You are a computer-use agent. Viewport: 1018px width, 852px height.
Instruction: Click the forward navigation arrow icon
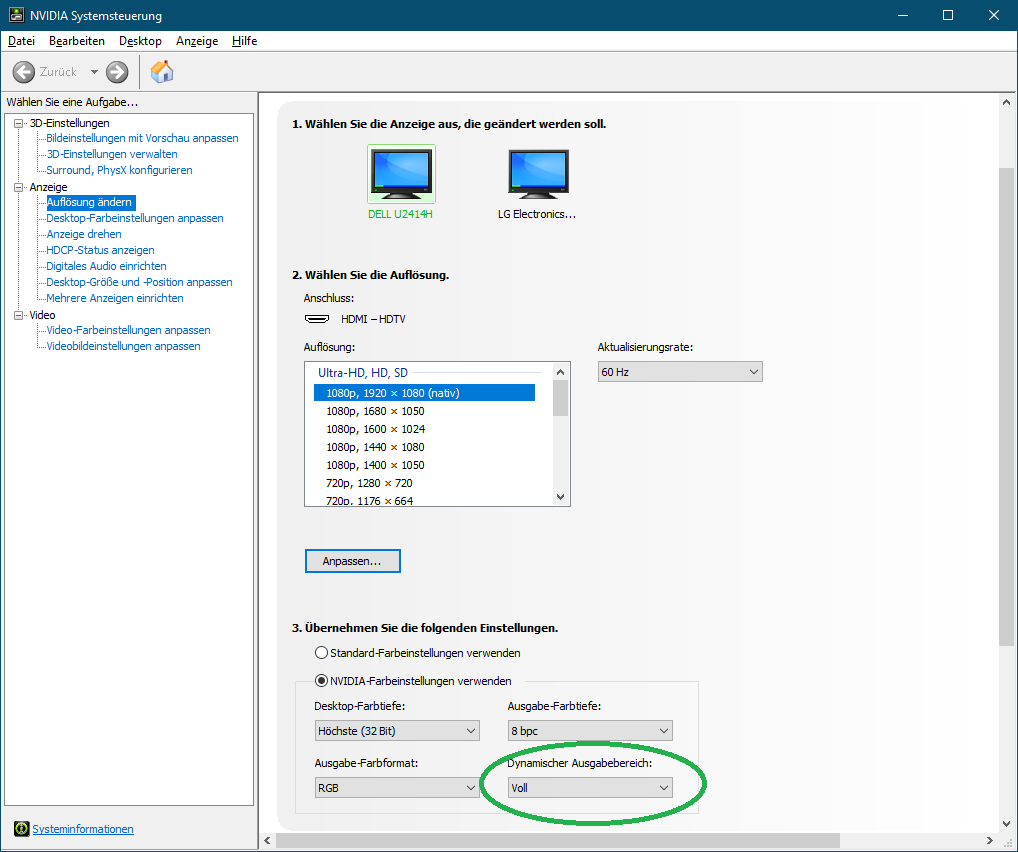point(117,72)
